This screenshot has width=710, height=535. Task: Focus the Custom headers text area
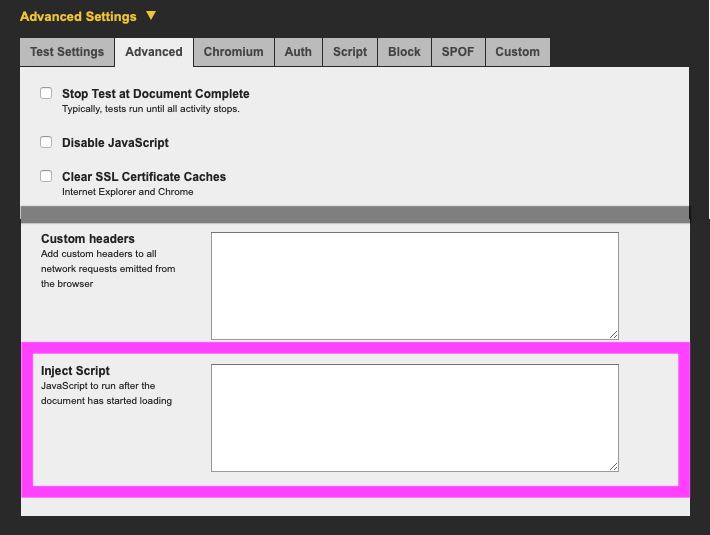(414, 285)
